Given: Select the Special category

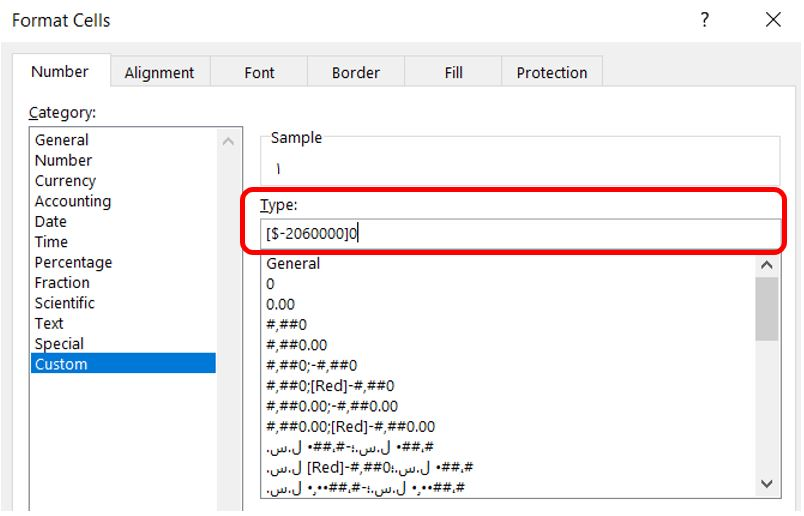Looking at the screenshot, I should click(x=123, y=343).
